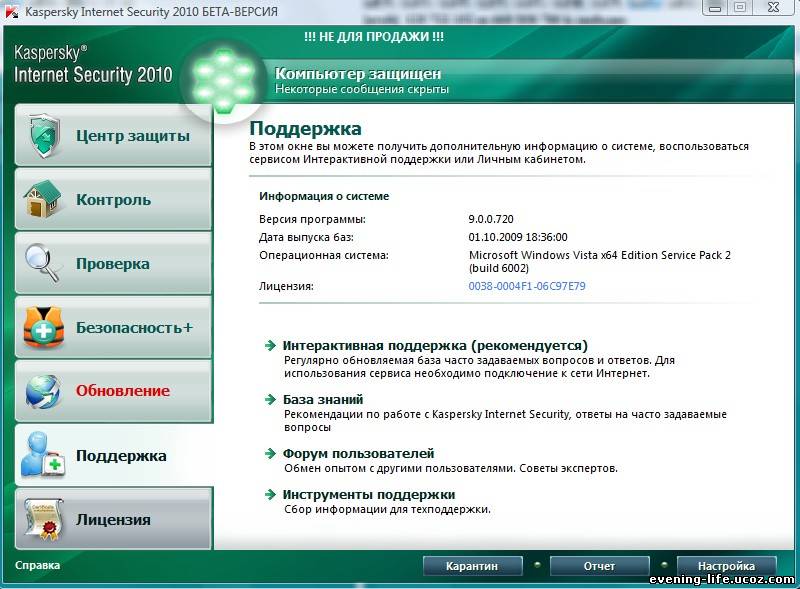Click the Компьютер защищен status header
This screenshot has width=800, height=589.
[x=358, y=73]
